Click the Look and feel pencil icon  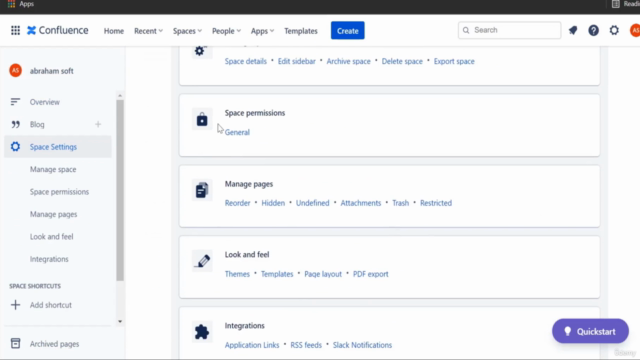point(202,261)
